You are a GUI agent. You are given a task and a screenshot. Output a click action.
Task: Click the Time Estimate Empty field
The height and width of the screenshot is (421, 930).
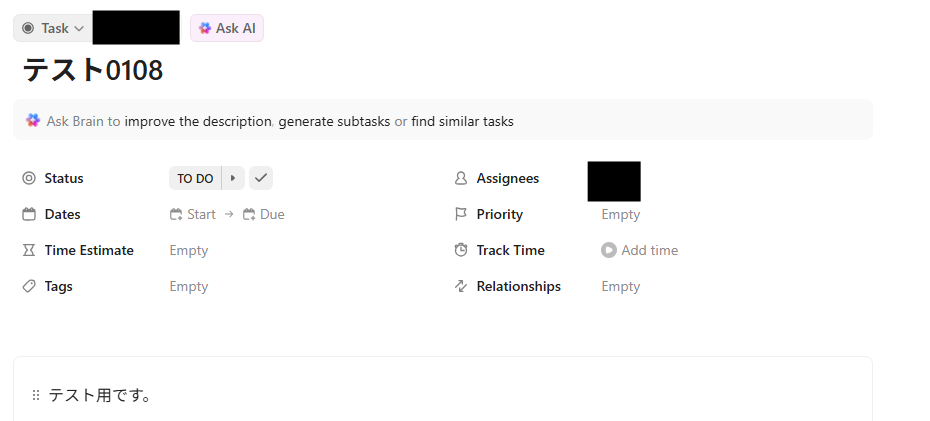coord(189,250)
